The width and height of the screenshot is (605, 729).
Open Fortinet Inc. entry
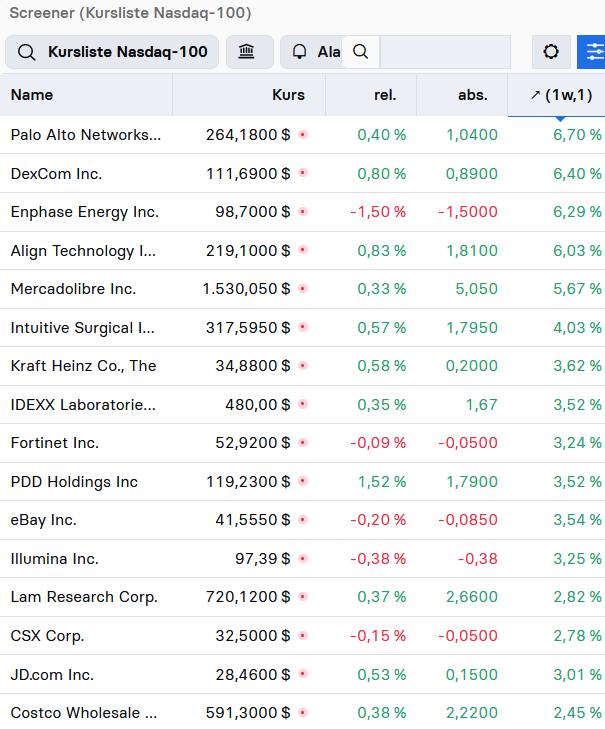point(55,443)
